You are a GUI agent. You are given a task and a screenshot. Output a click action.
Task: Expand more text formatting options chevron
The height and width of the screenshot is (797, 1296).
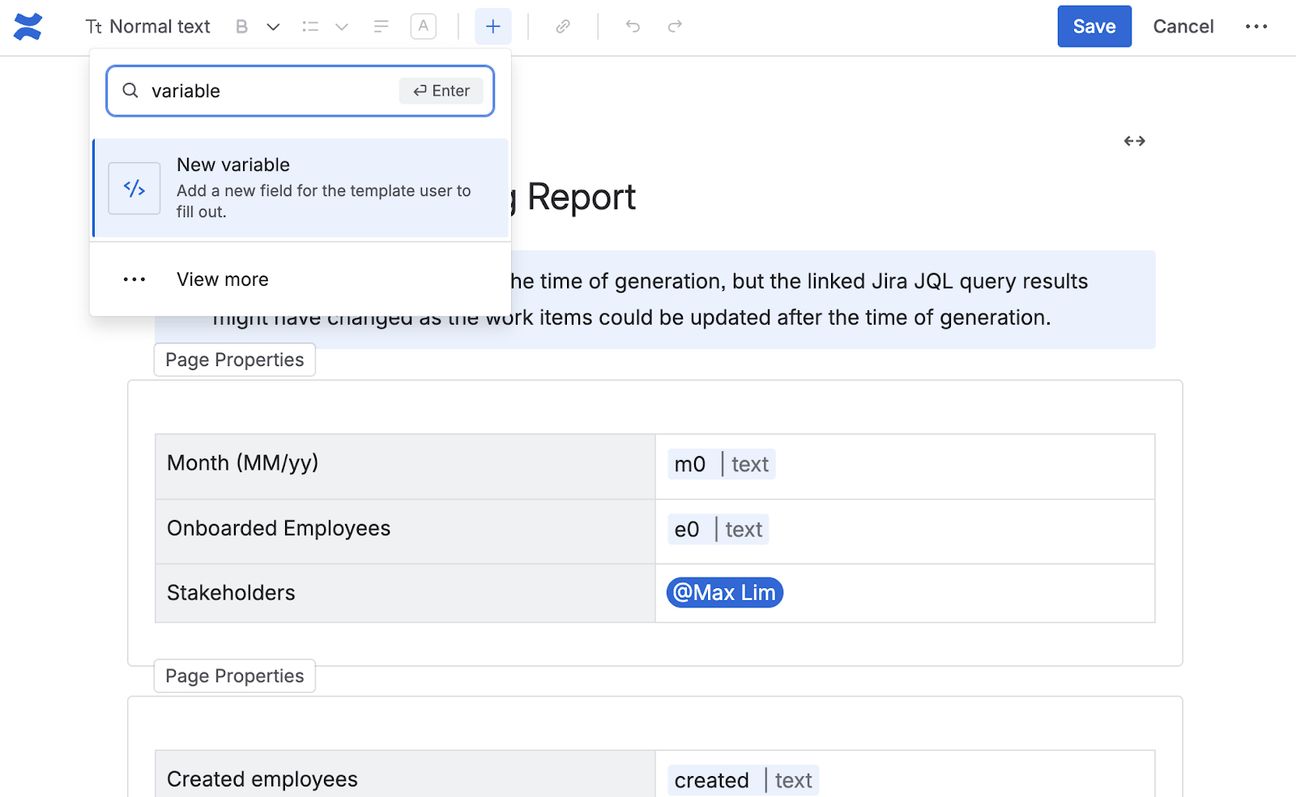pos(273,27)
